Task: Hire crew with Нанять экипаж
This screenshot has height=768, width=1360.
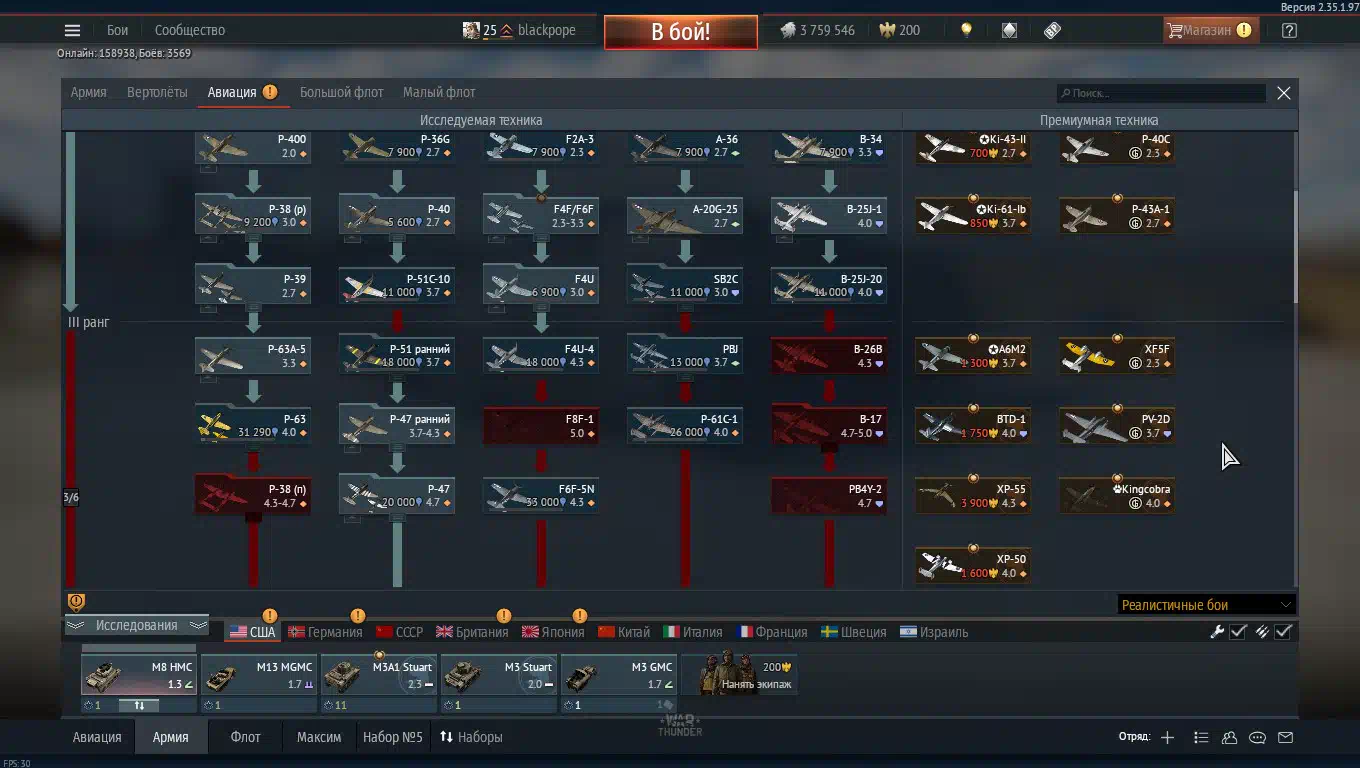Action: pos(739,674)
